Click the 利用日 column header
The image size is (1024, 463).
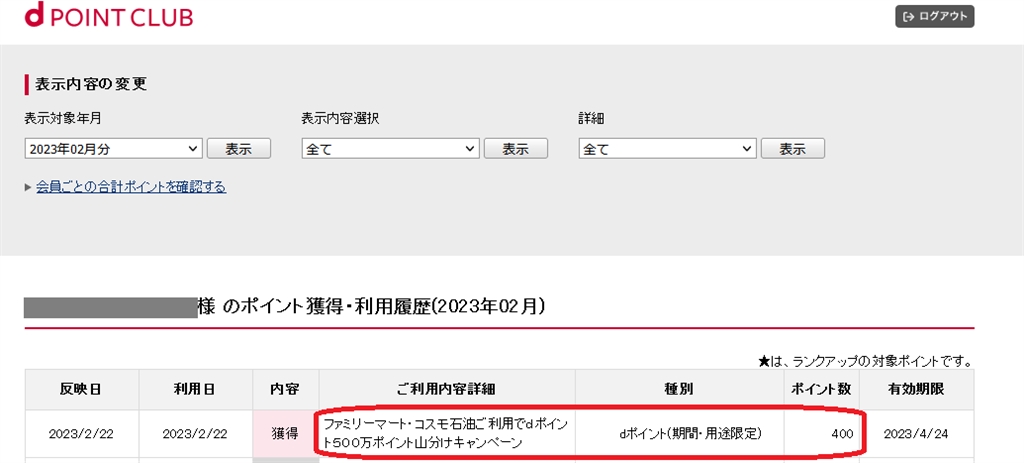195,390
